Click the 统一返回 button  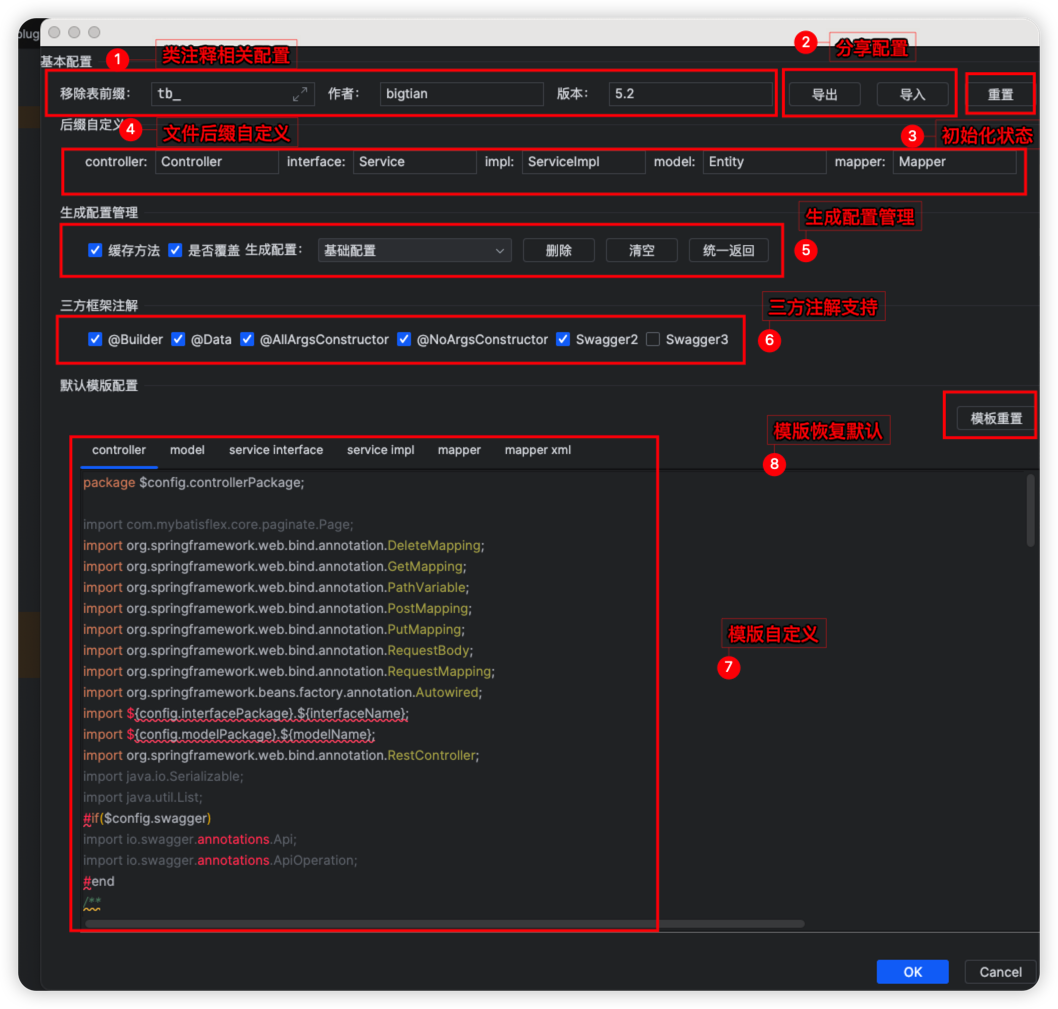click(729, 250)
